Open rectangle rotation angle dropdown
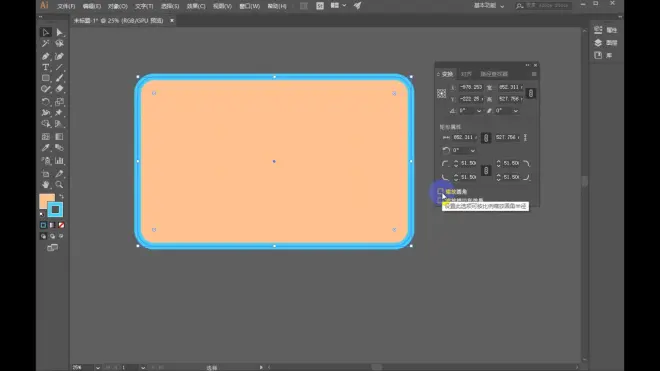Viewport: 660px width, 371px height. (x=473, y=151)
